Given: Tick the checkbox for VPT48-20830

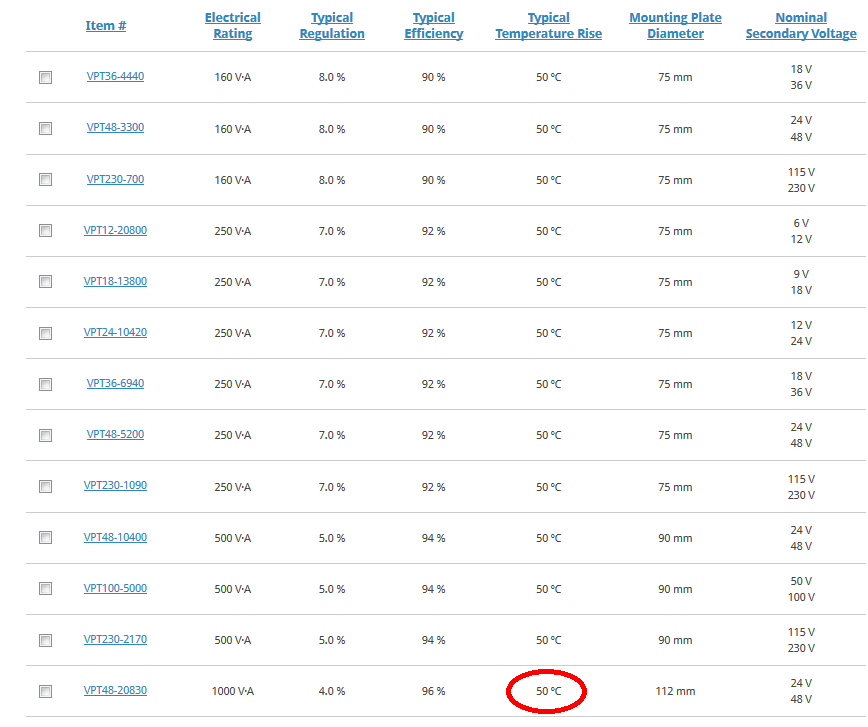Looking at the screenshot, I should (x=45, y=691).
